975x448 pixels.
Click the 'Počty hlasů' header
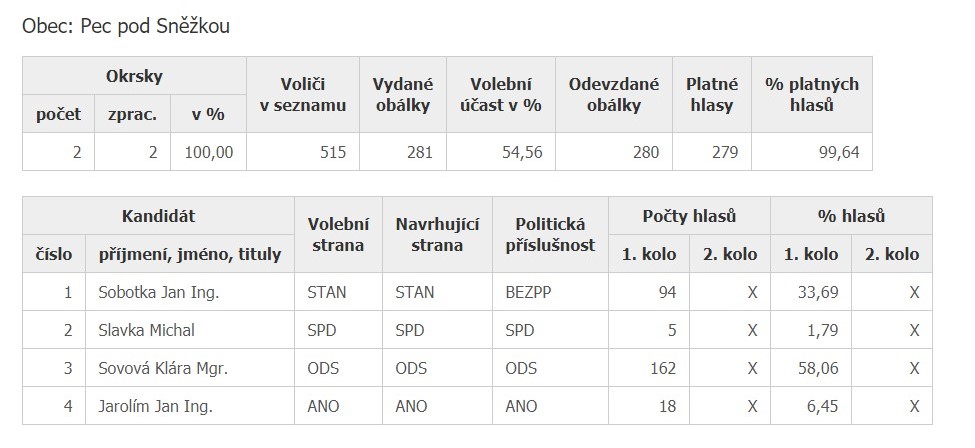point(689,216)
